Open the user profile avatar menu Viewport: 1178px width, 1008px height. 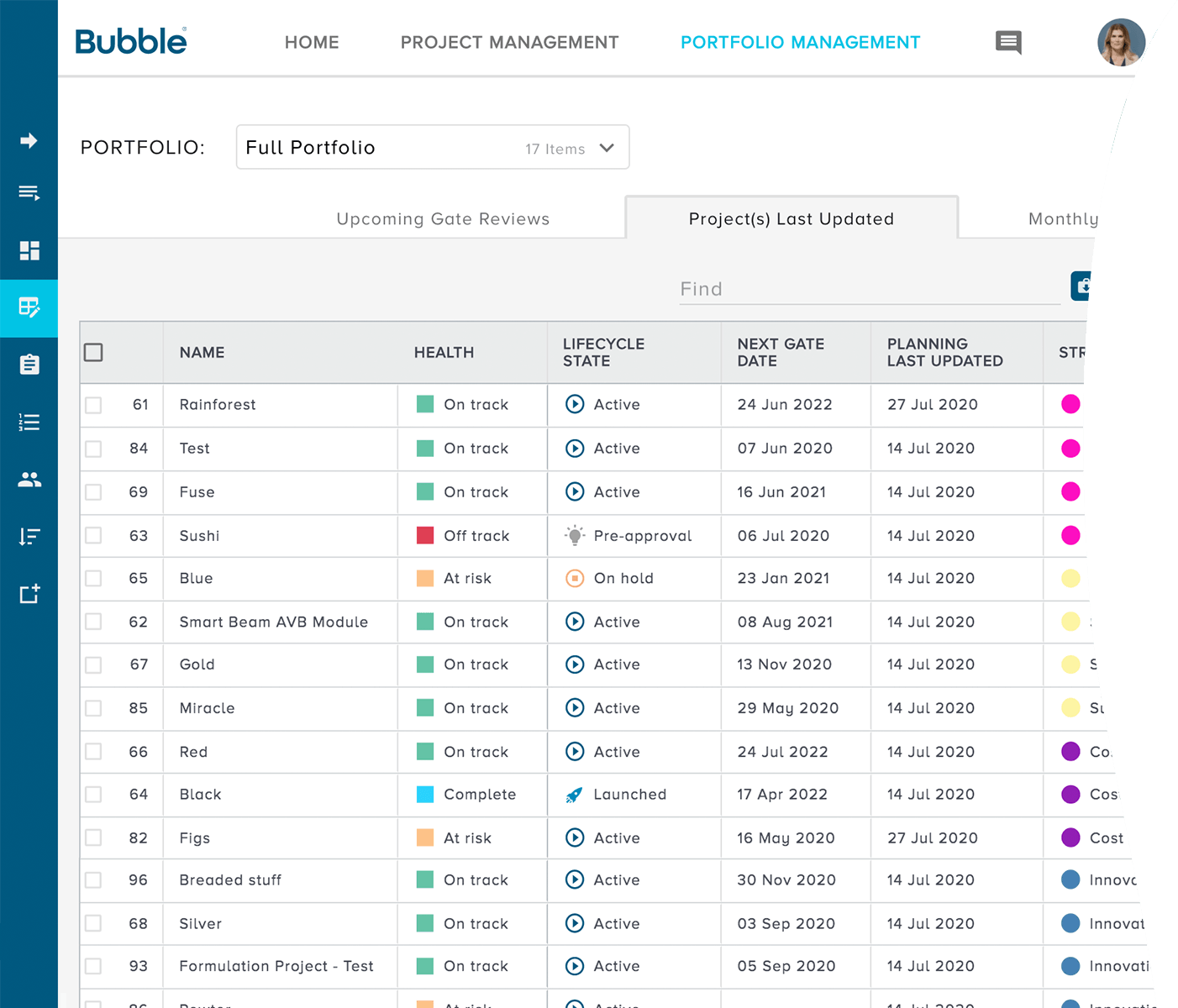coord(1121,42)
